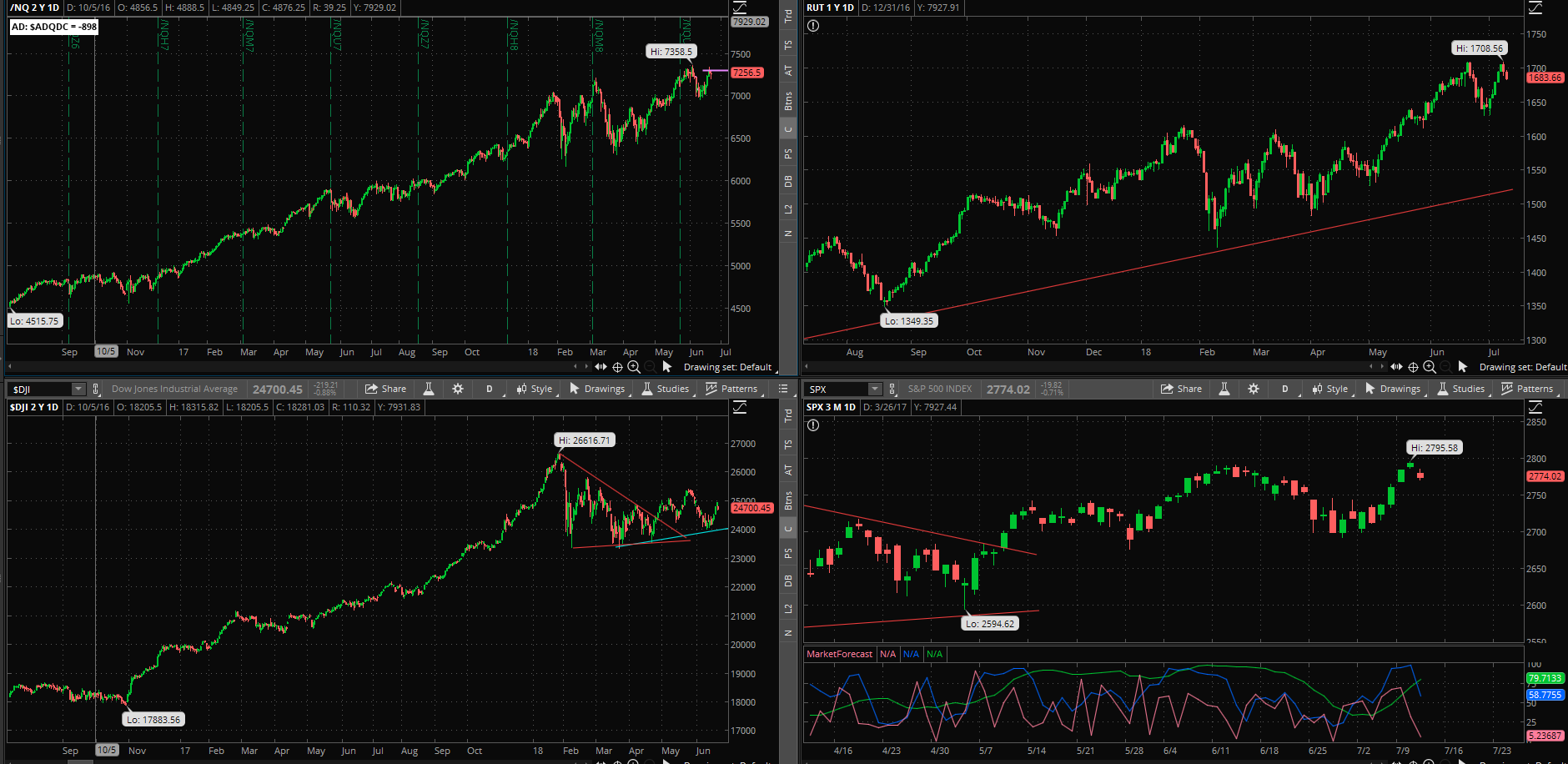This screenshot has width=1568, height=764.
Task: Click the AD: $ADQDC = -898 label
Action: pos(54,27)
